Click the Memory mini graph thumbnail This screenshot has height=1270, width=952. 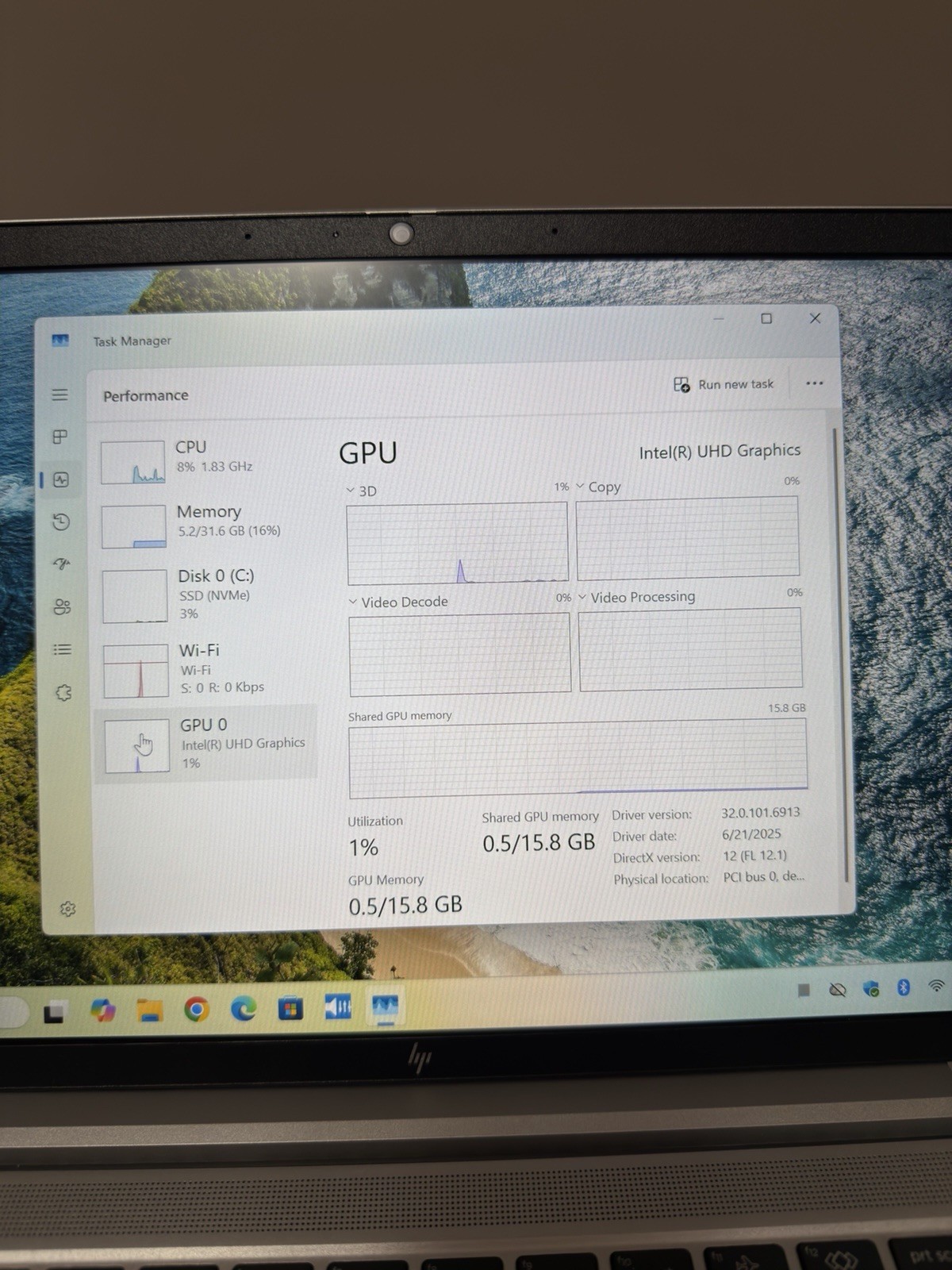coord(134,526)
